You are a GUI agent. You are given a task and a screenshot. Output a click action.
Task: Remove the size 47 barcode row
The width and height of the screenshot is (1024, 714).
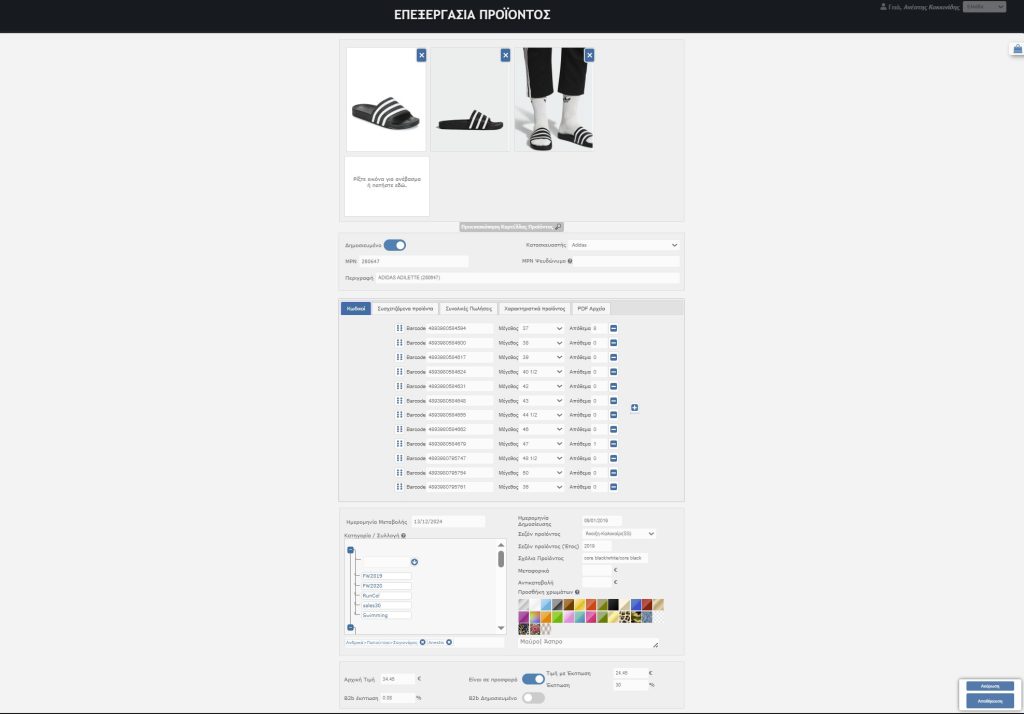(613, 444)
